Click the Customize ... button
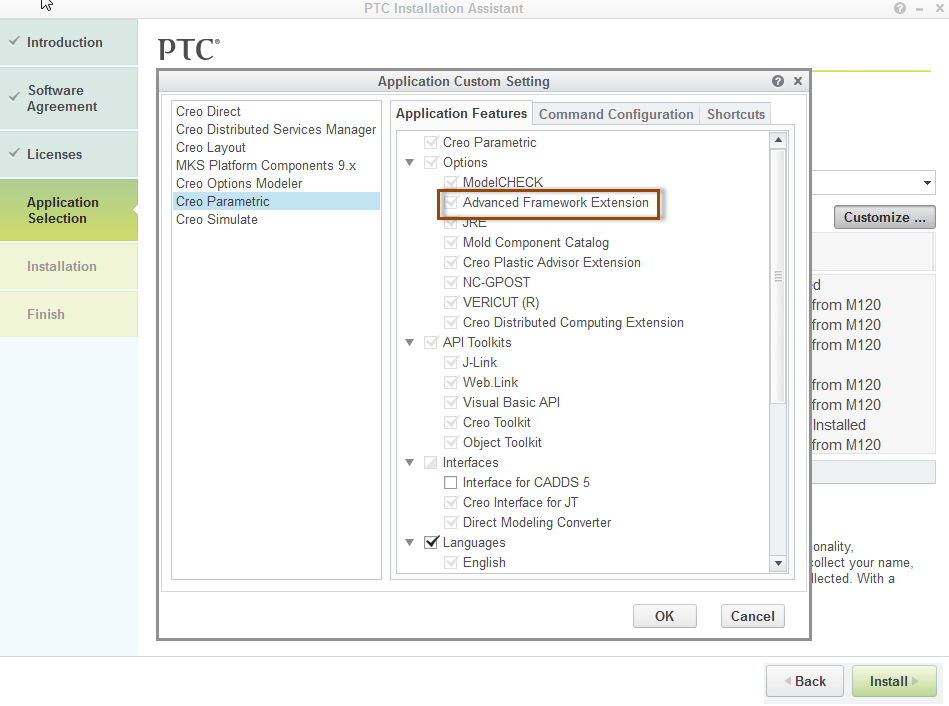The image size is (949, 706). (884, 217)
